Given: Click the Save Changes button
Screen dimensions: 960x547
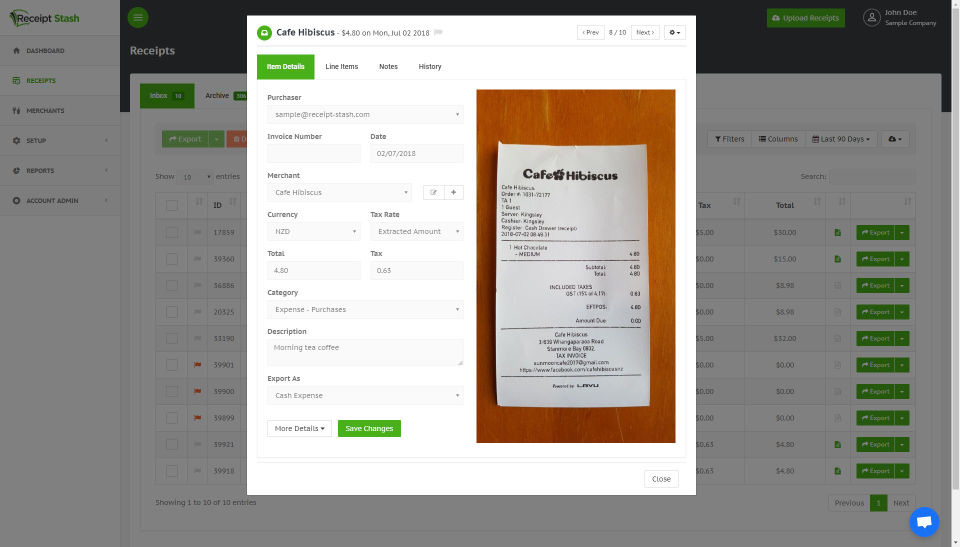Looking at the screenshot, I should (x=369, y=428).
